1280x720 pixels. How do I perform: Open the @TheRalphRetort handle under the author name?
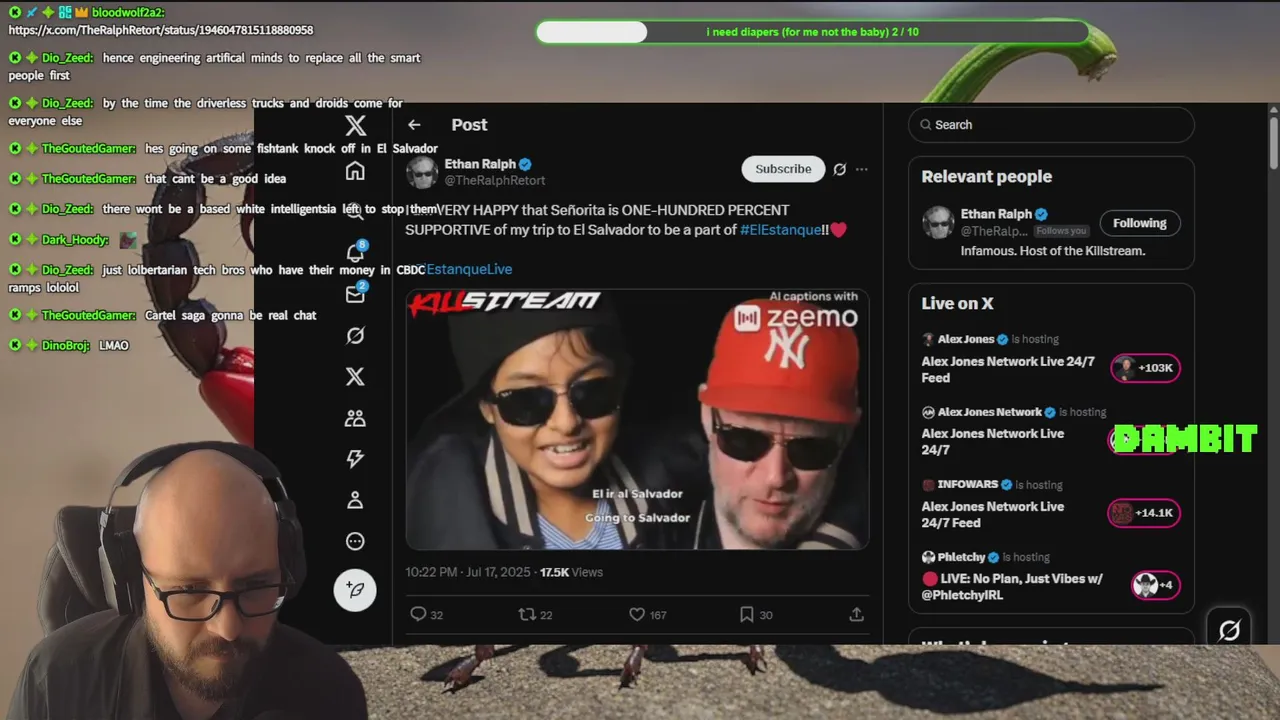[495, 180]
